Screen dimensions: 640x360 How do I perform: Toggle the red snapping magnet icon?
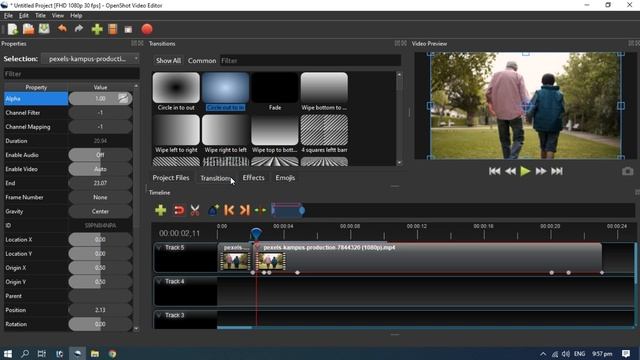[179, 210]
